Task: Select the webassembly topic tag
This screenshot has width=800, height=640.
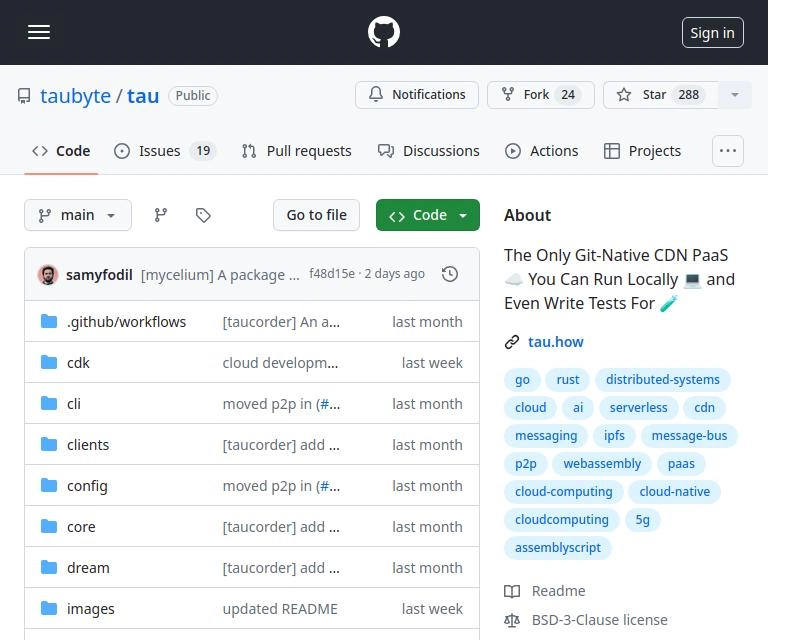Action: click(x=602, y=464)
